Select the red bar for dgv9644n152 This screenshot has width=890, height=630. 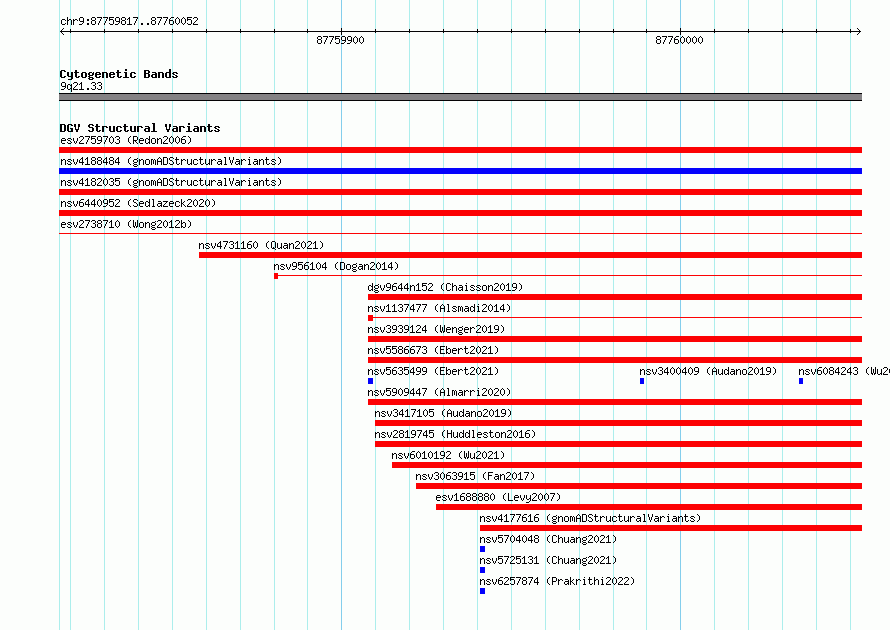(x=615, y=297)
